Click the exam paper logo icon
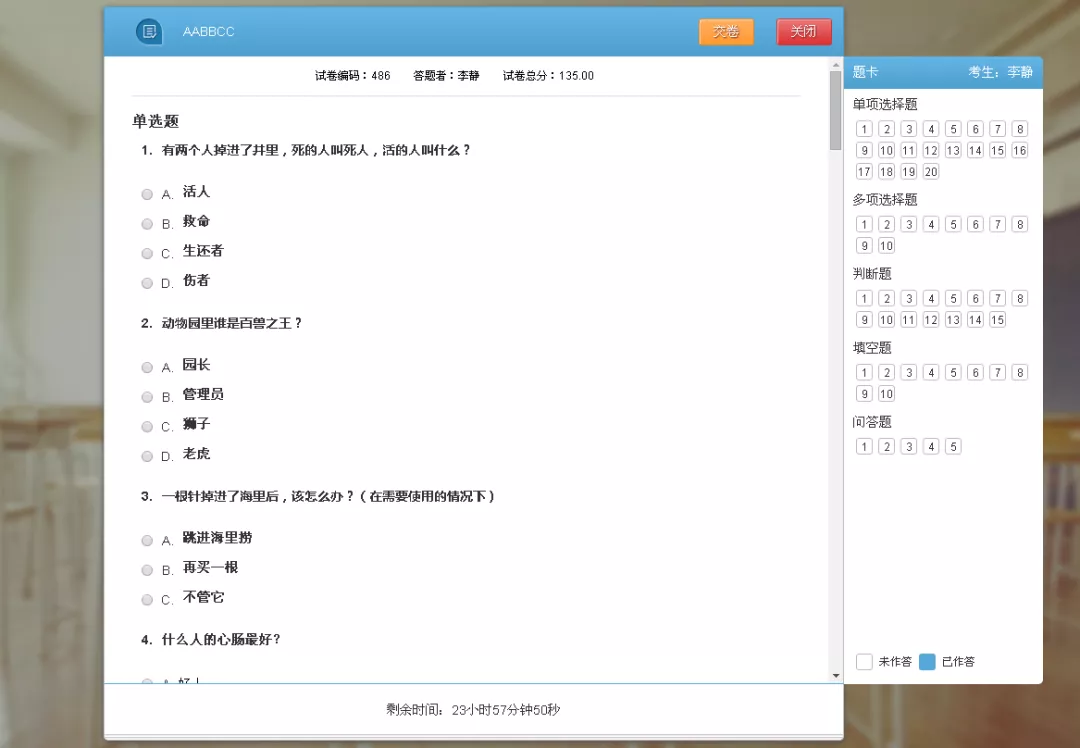 [149, 32]
